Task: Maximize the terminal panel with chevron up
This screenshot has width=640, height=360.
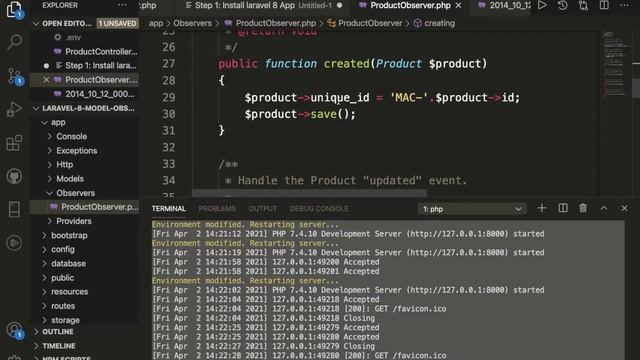Action: (x=604, y=208)
